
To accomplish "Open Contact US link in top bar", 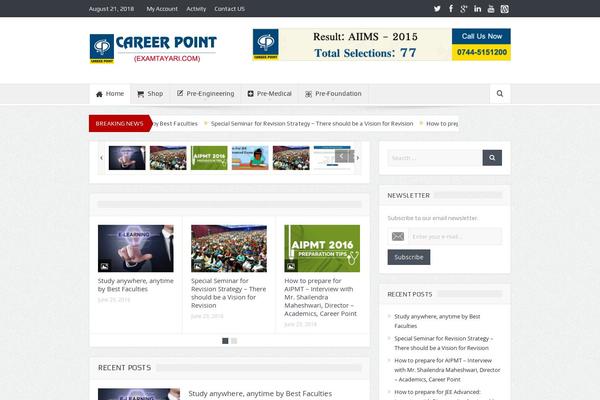I will pyautogui.click(x=229, y=9).
